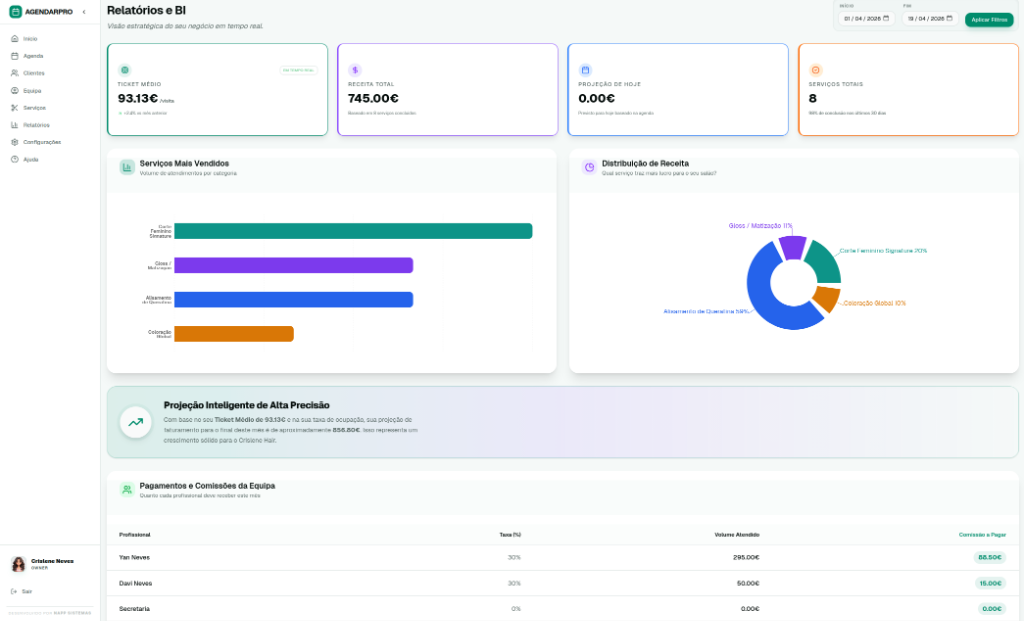Click the Sair logout icon
The image size is (1024, 621).
click(14, 592)
